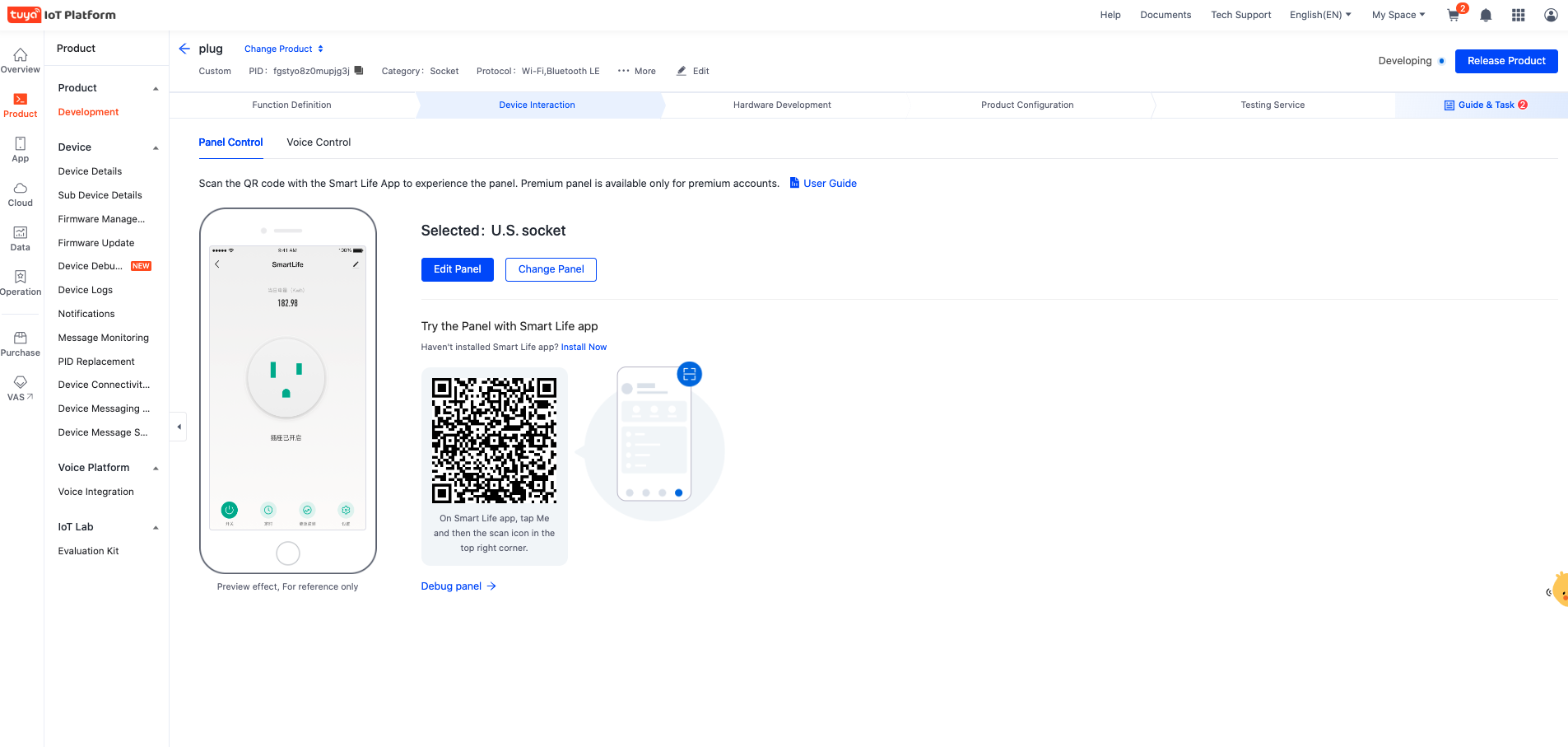This screenshot has width=1568, height=747.
Task: Expand the More product details
Action: tap(637, 71)
